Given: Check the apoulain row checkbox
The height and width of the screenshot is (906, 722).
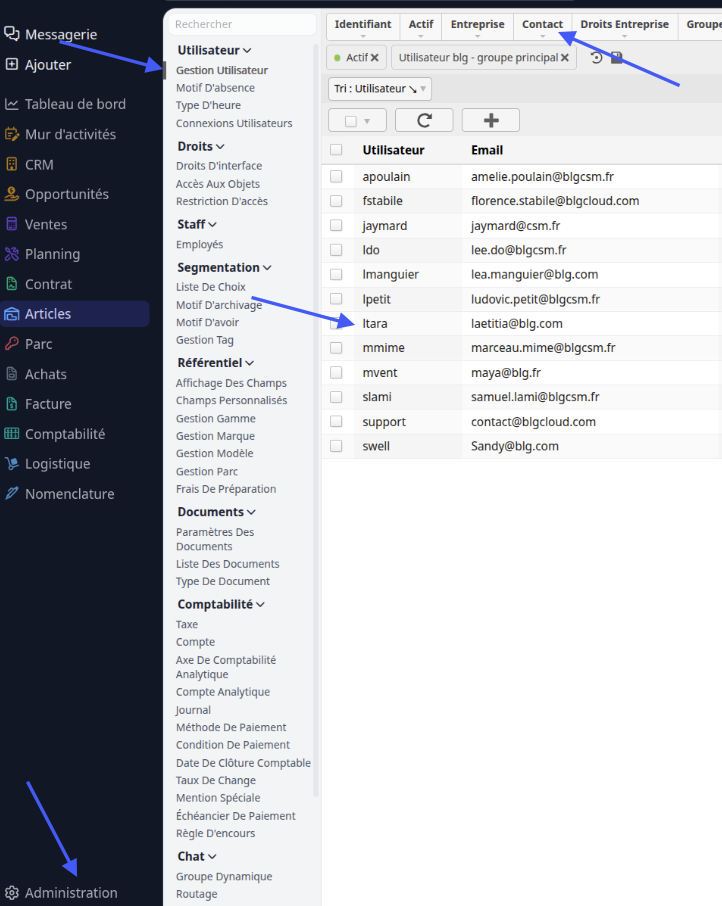Looking at the screenshot, I should (336, 176).
